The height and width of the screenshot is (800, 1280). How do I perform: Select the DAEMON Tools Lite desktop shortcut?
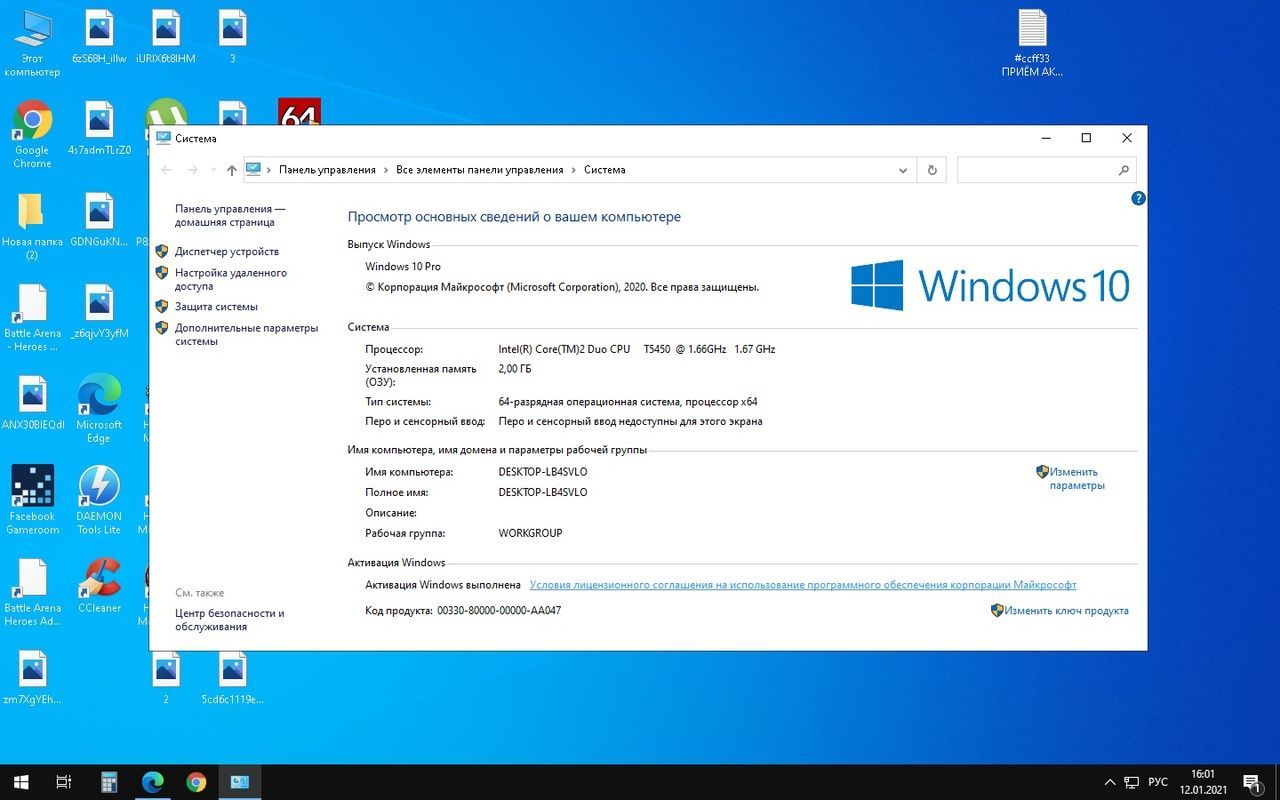(x=99, y=500)
